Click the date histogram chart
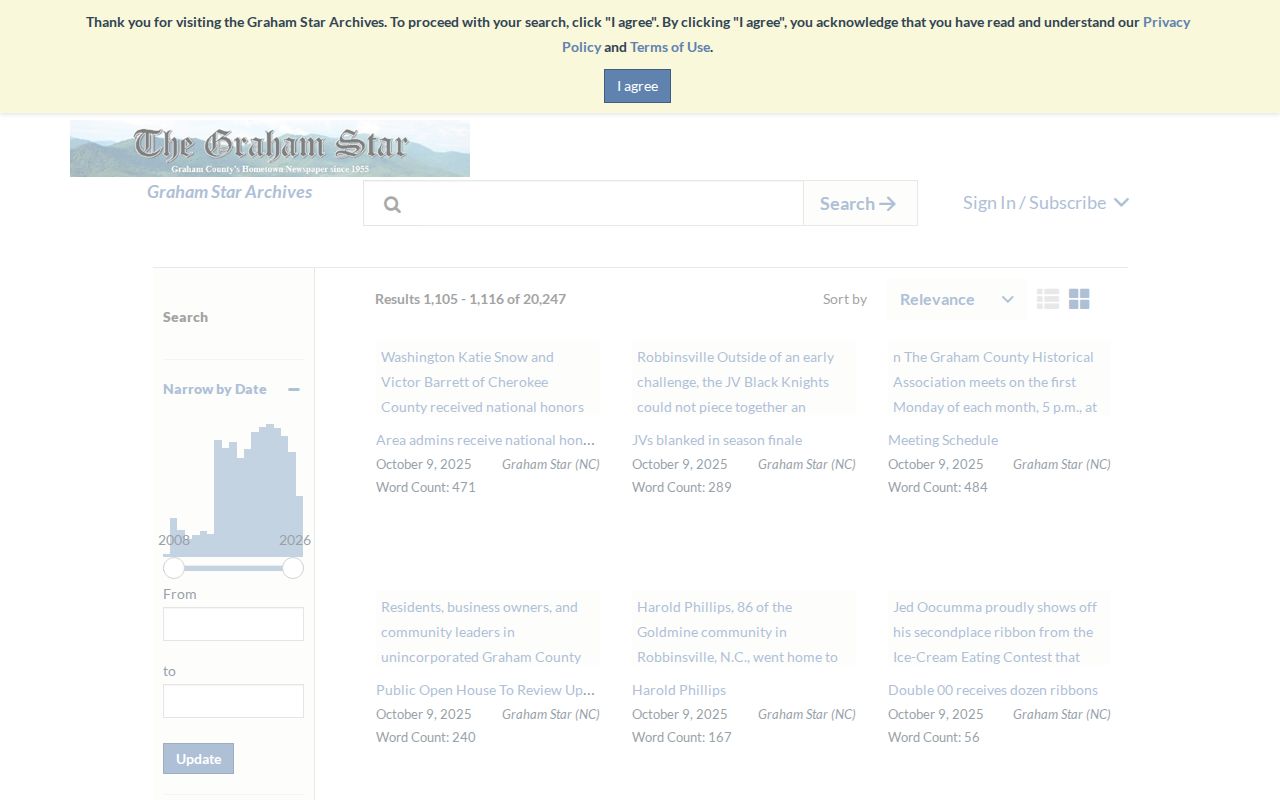This screenshot has width=1280, height=800. (x=233, y=490)
